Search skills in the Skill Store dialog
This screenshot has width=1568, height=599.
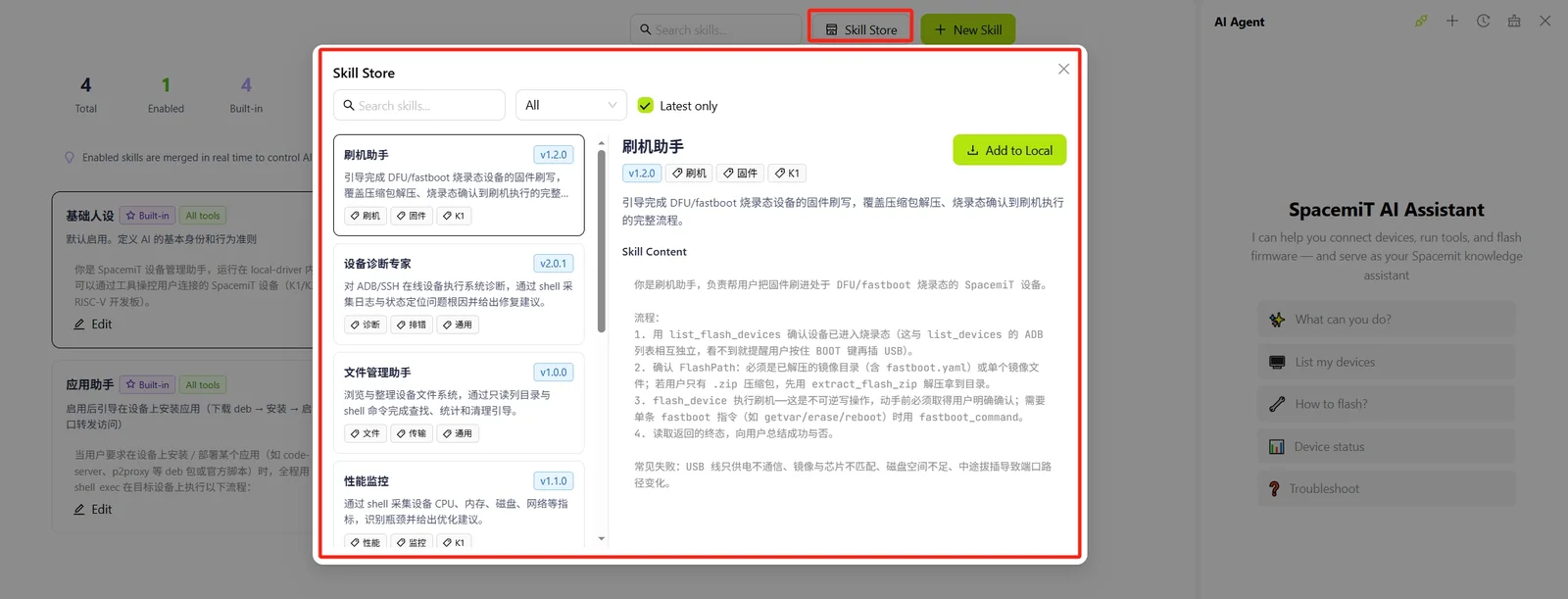419,105
